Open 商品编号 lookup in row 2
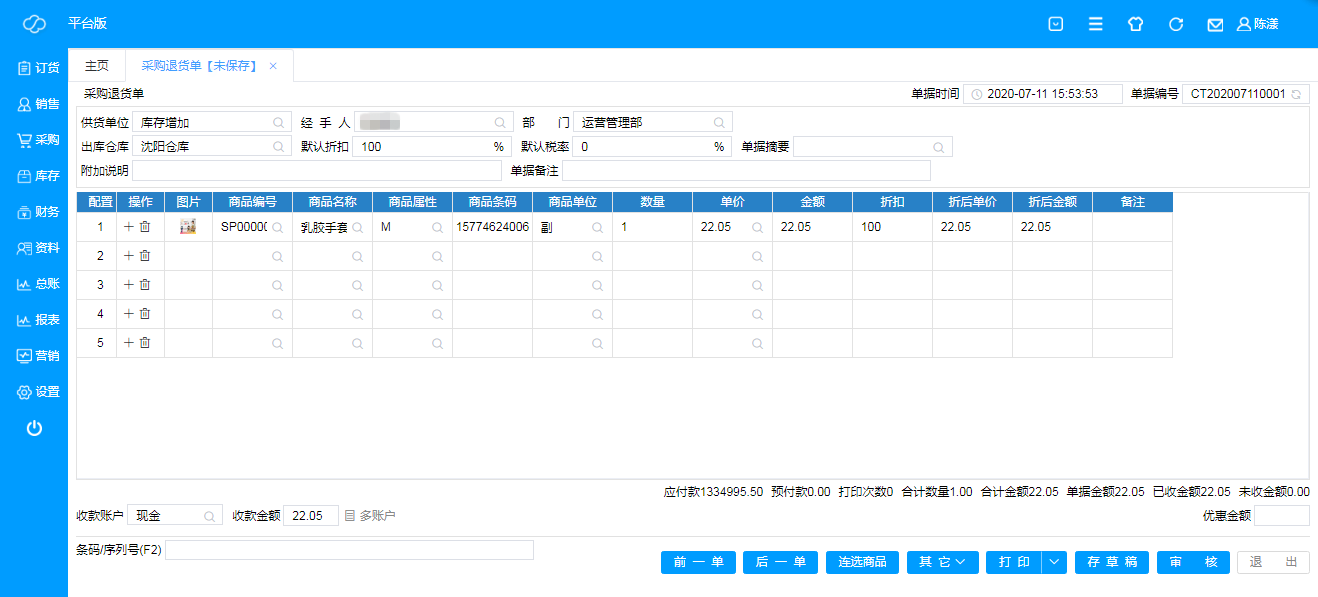1318x597 pixels. click(x=277, y=256)
